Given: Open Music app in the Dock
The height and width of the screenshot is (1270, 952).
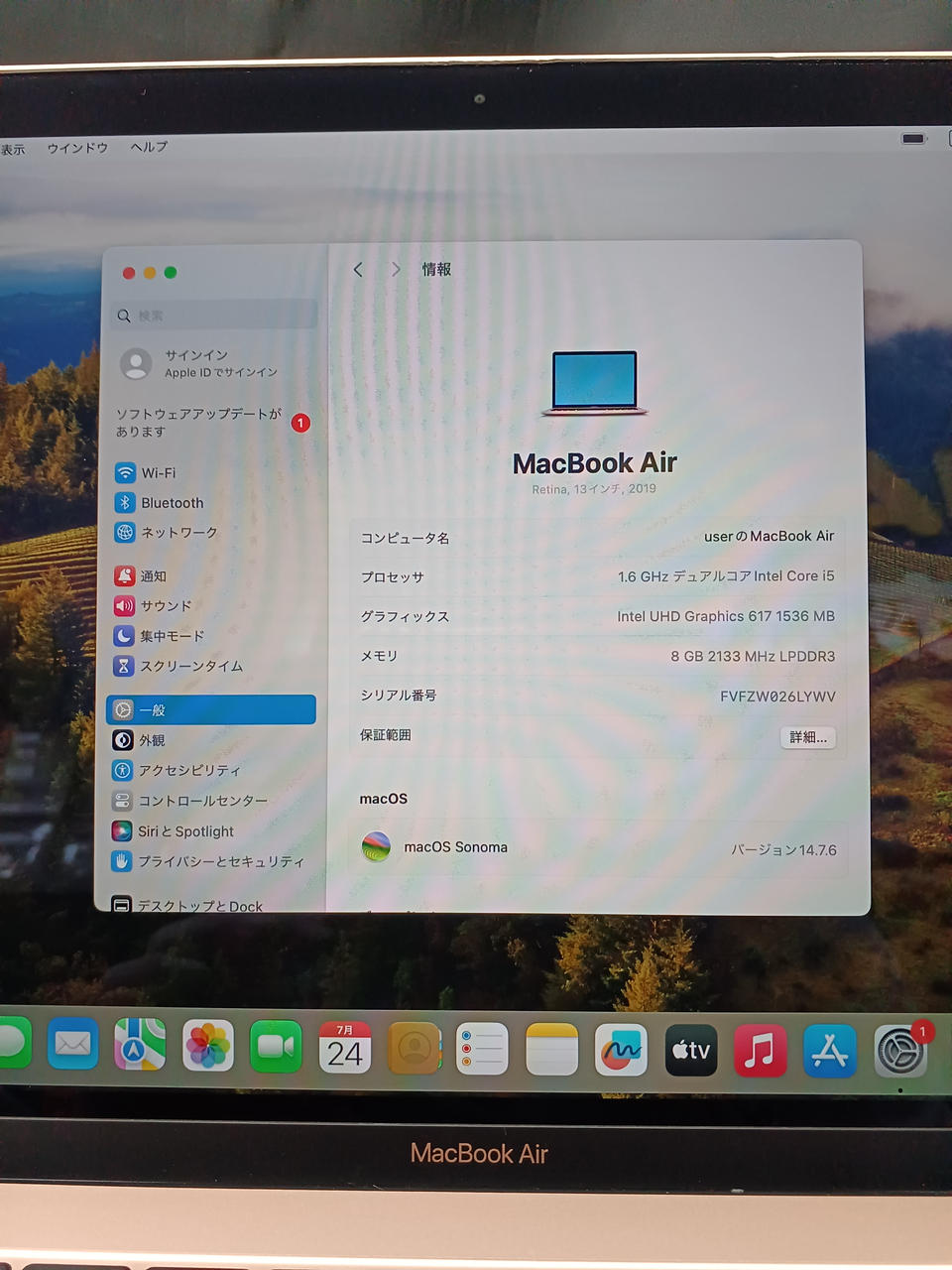Looking at the screenshot, I should click(x=760, y=1050).
